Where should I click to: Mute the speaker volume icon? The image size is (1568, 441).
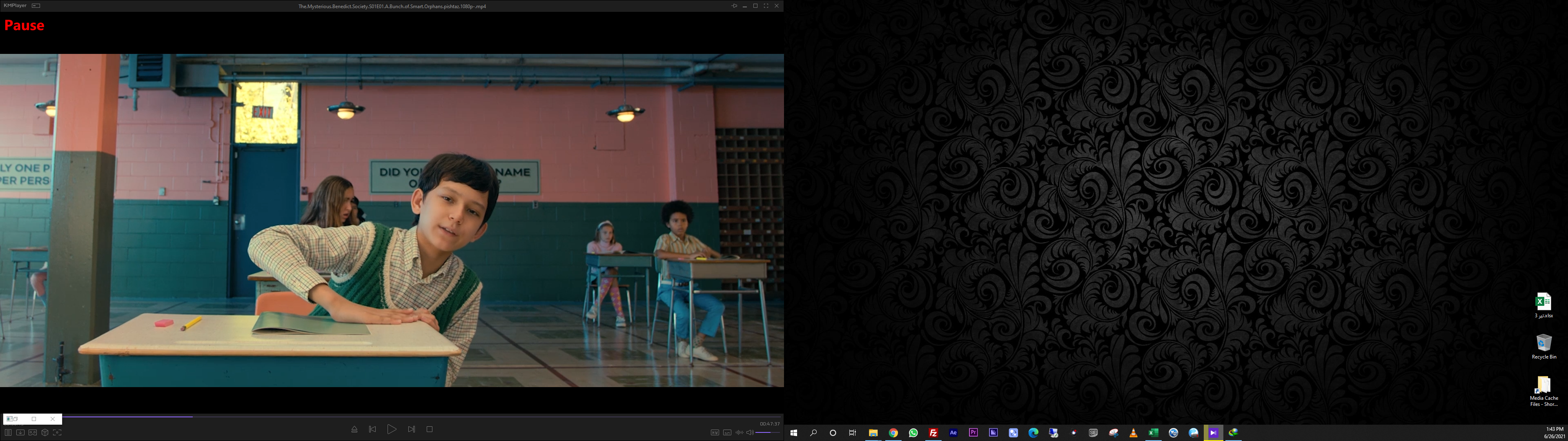click(750, 432)
